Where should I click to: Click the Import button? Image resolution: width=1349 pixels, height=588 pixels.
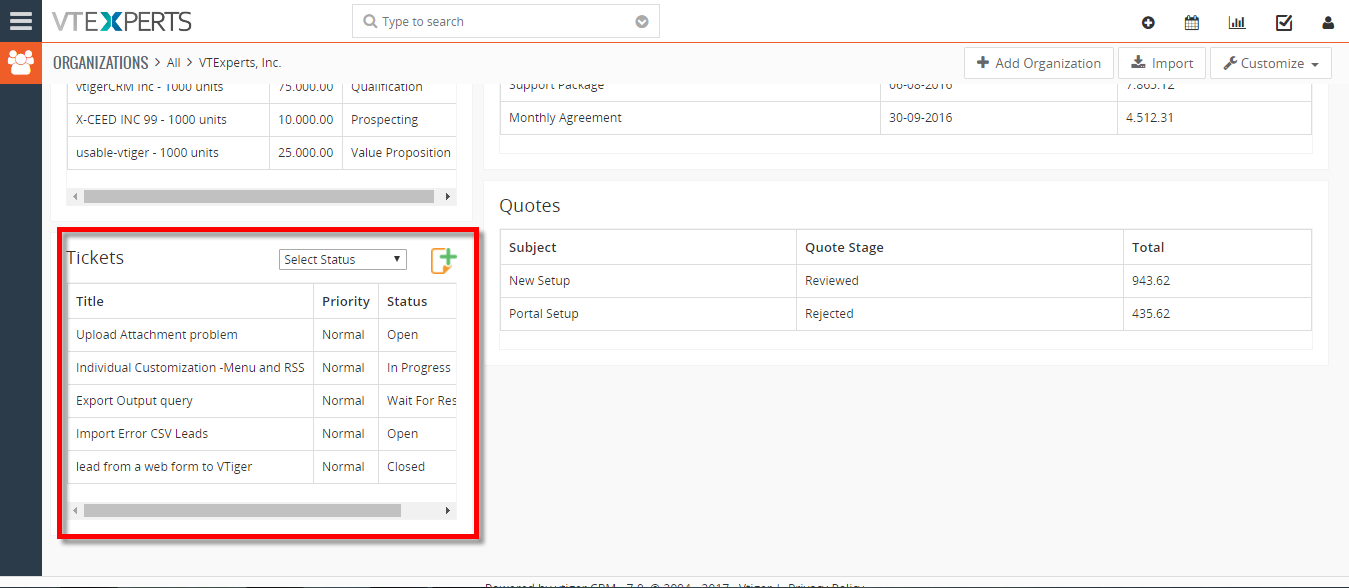[1162, 63]
